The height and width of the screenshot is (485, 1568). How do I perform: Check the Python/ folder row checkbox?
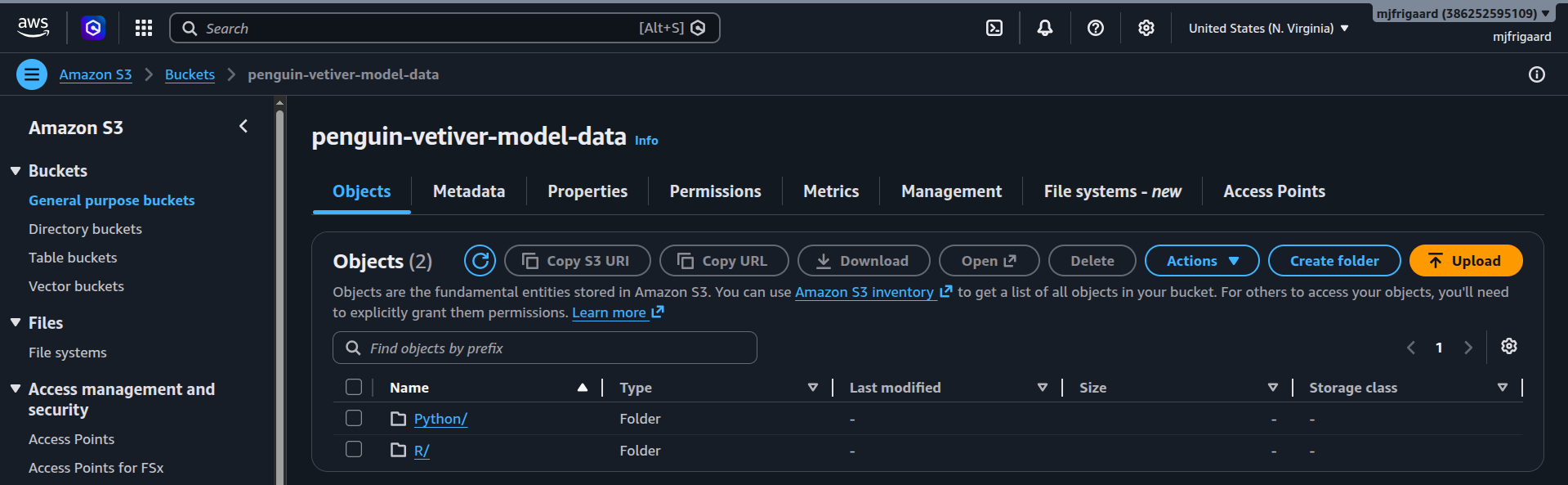coord(354,418)
